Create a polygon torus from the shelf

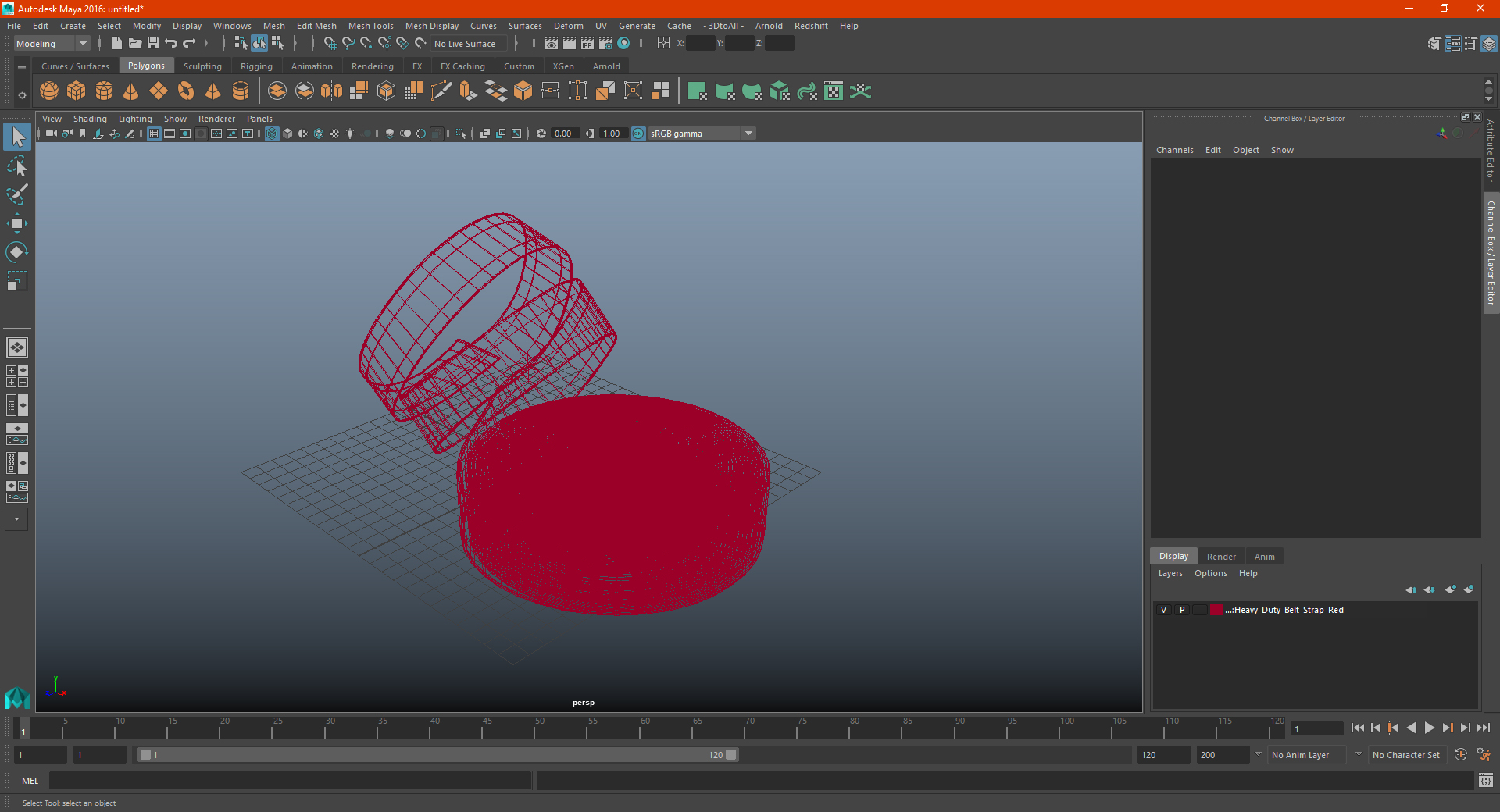tap(186, 91)
